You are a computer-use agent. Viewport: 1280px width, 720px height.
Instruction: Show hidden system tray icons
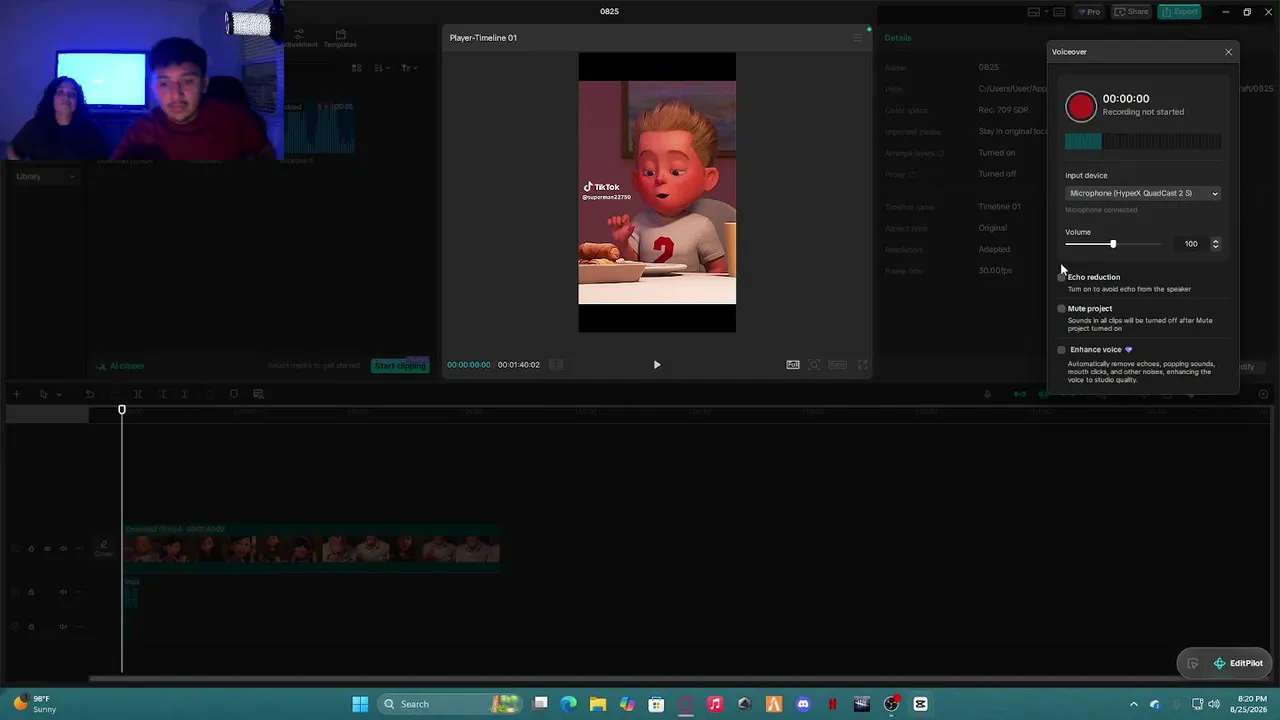point(1133,704)
